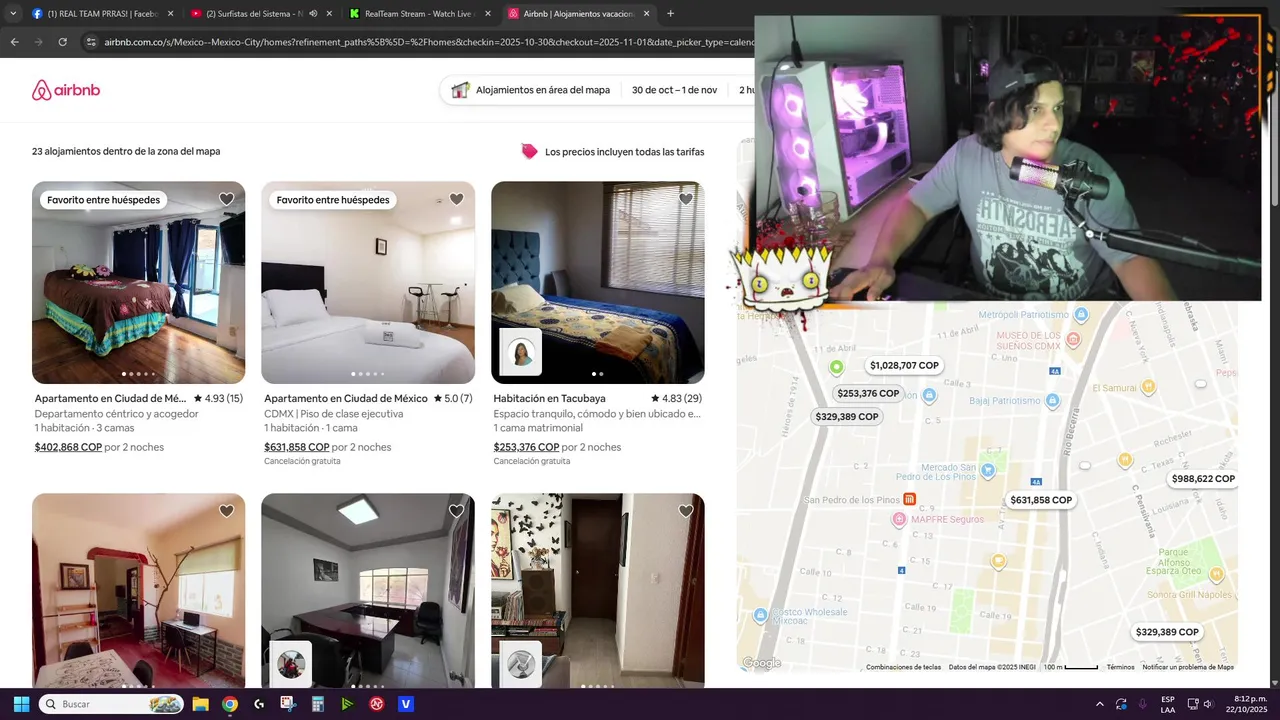1280x720 pixels.
Task: Open ESP LAA language switcher
Action: tap(1168, 704)
